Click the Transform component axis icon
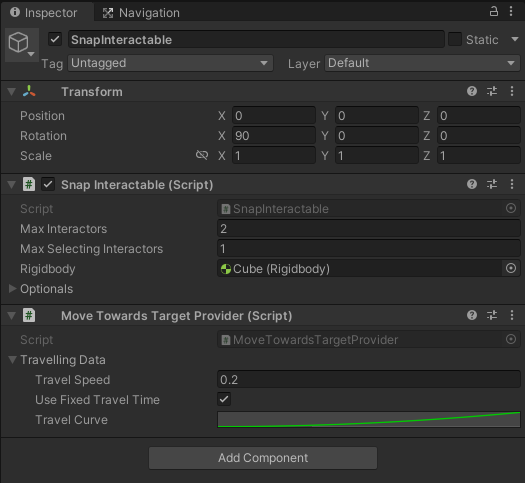Screen dimensions: 525x483 tap(29, 91)
